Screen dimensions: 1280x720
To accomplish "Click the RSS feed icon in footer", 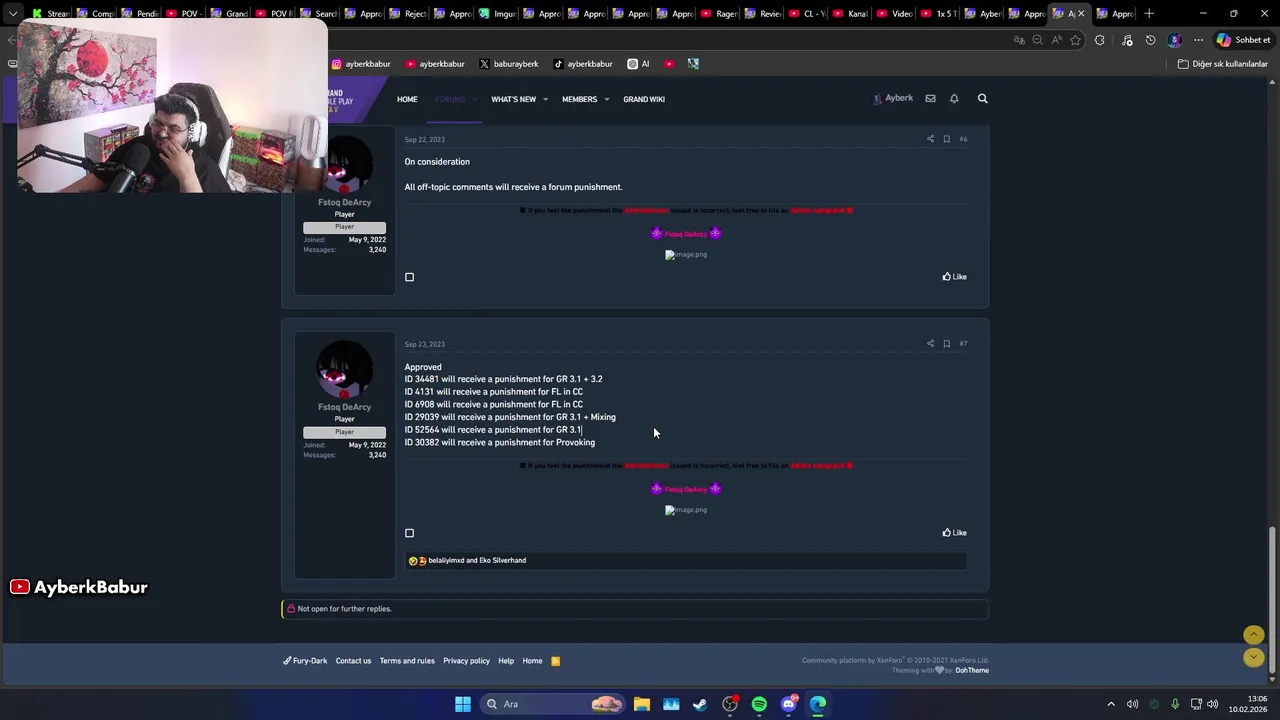I will pyautogui.click(x=555, y=661).
